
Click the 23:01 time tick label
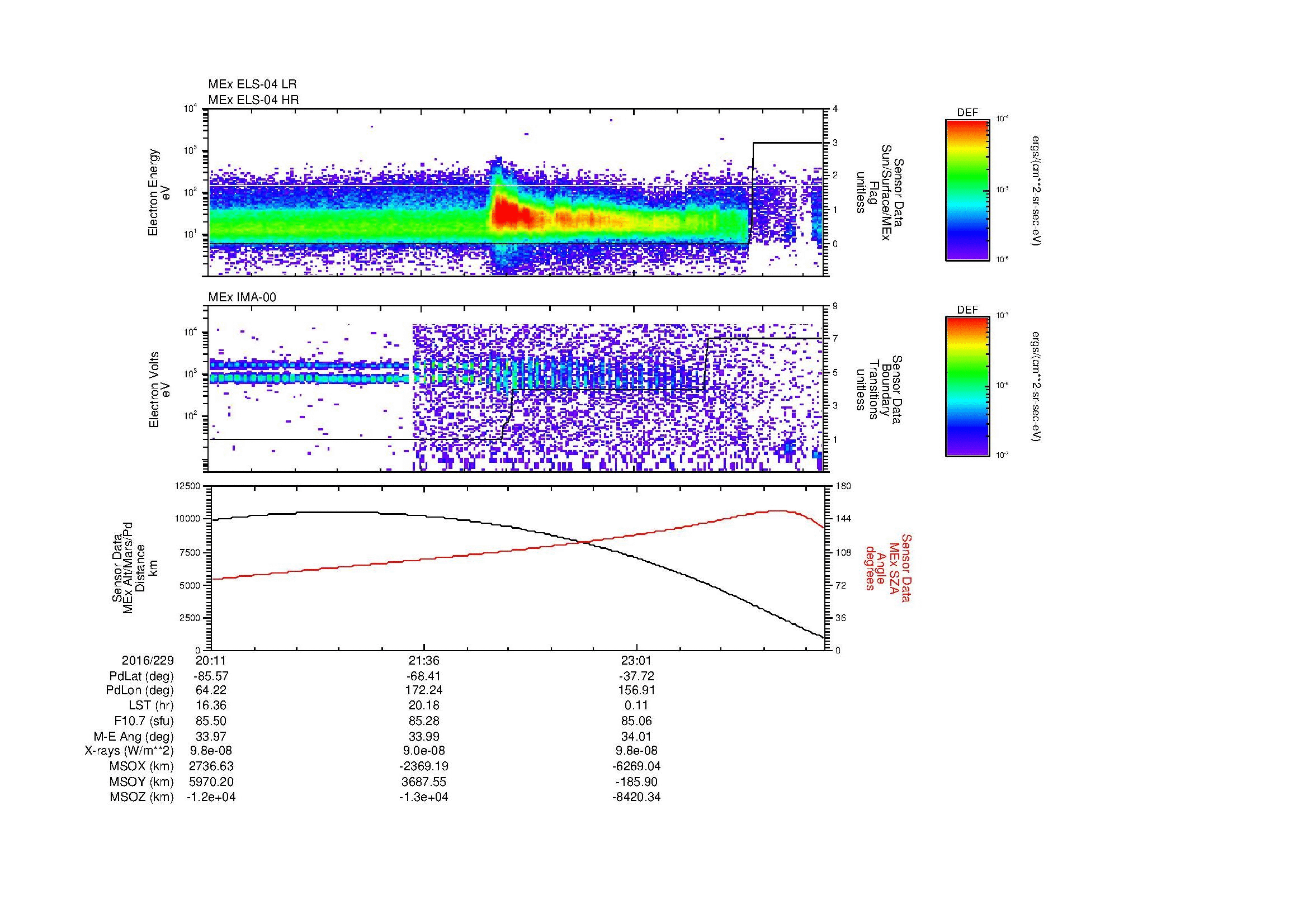click(636, 660)
